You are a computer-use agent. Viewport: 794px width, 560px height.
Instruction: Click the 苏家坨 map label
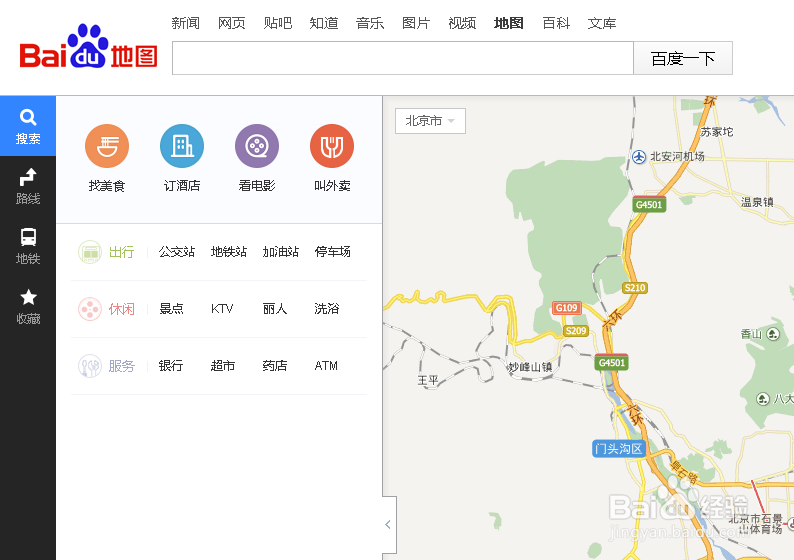(717, 132)
